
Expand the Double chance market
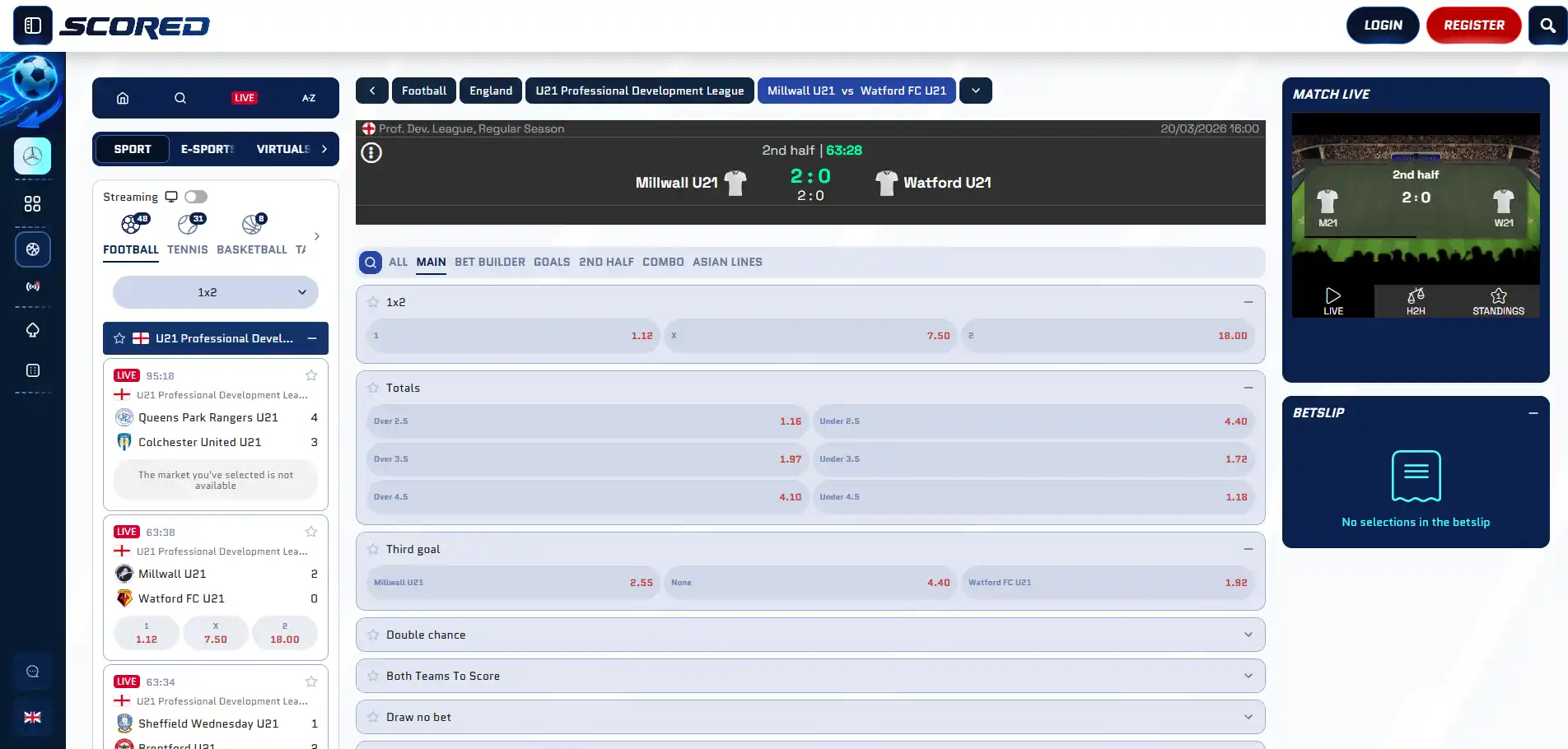[810, 635]
